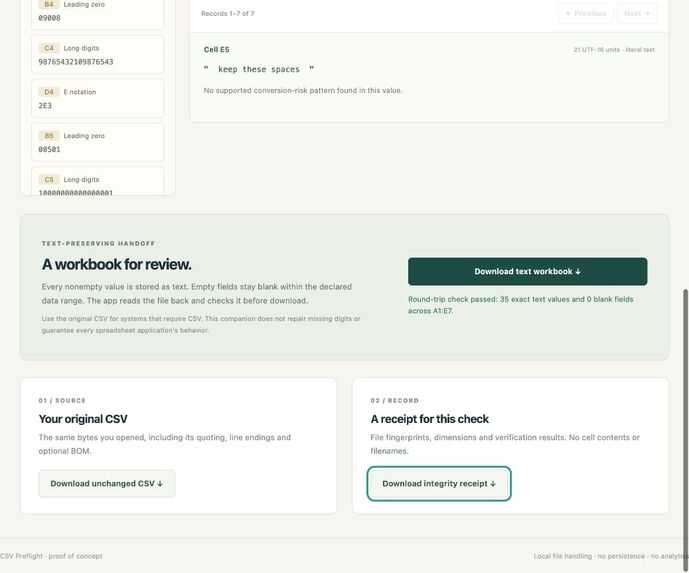This screenshot has height=573, width=689.
Task: Click '02 / RECORD' label
Action: point(395,400)
